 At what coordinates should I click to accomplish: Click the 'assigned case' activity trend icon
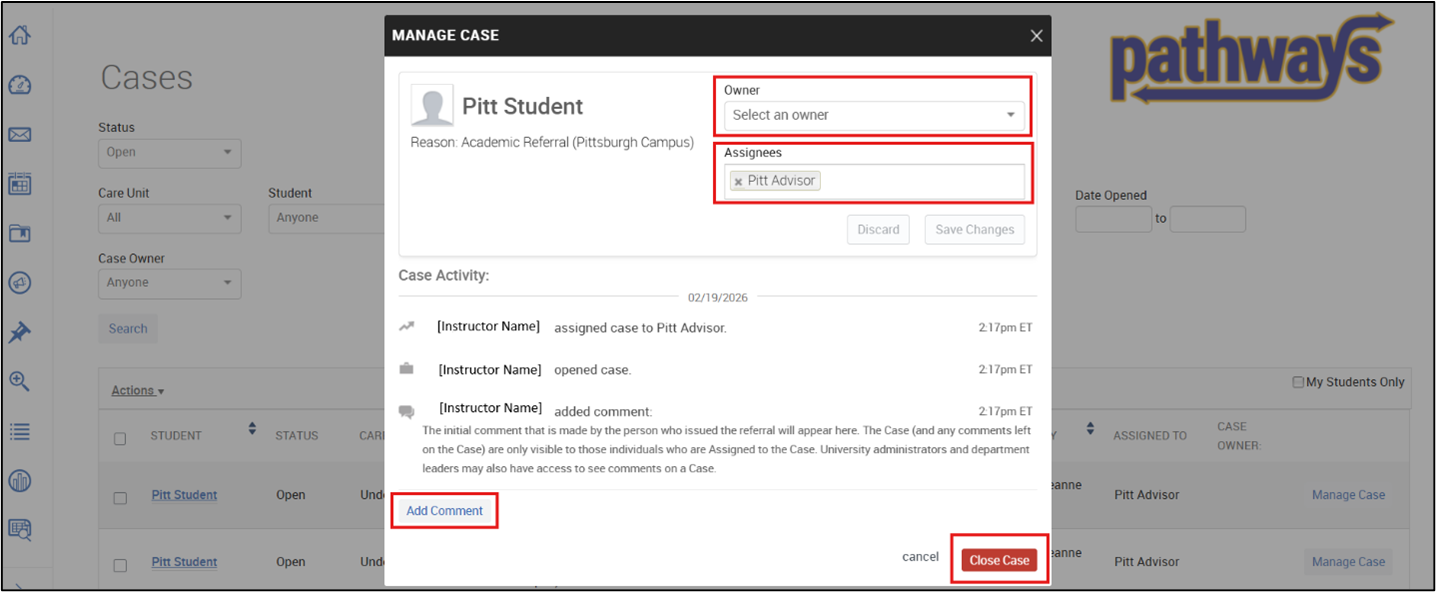[x=407, y=326]
